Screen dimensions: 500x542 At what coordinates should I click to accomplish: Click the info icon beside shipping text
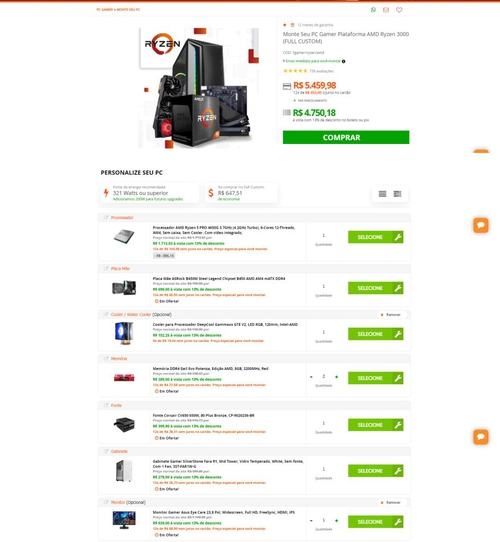(x=343, y=62)
